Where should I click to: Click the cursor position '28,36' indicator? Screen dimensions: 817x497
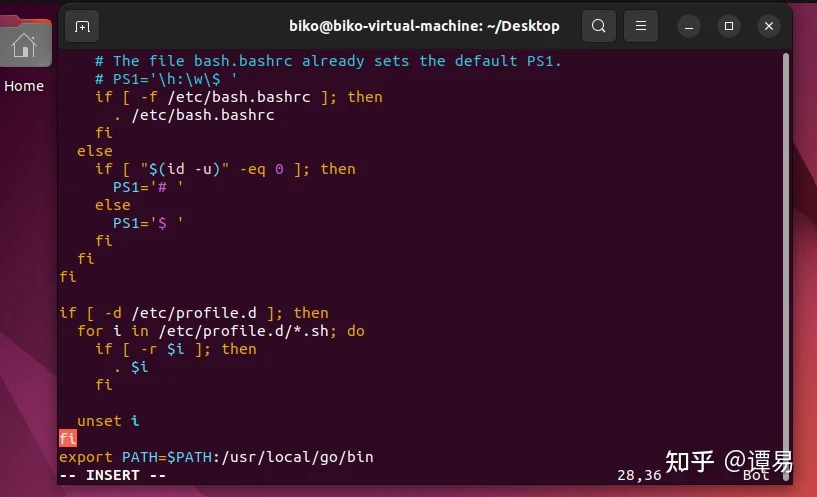pyautogui.click(x=639, y=475)
